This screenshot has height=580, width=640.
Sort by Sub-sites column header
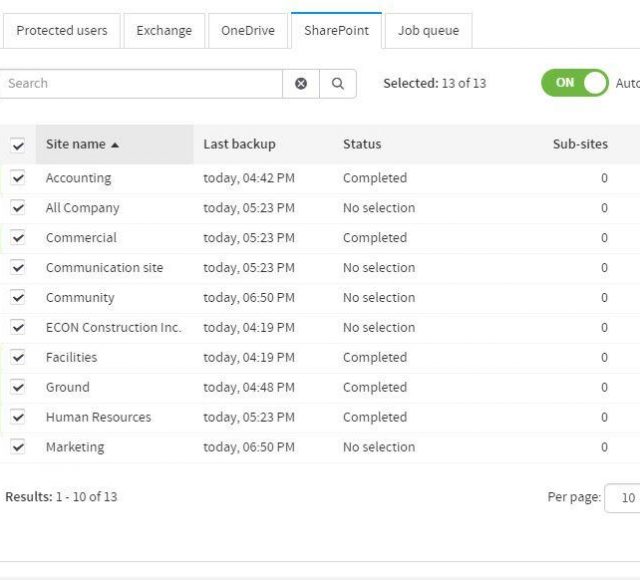(580, 144)
